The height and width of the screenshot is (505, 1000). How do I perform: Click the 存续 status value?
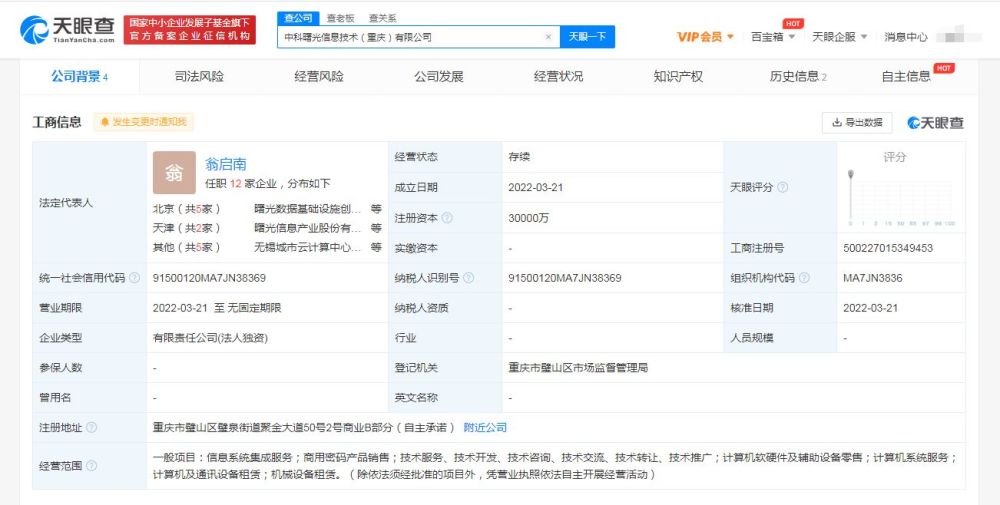(x=519, y=157)
